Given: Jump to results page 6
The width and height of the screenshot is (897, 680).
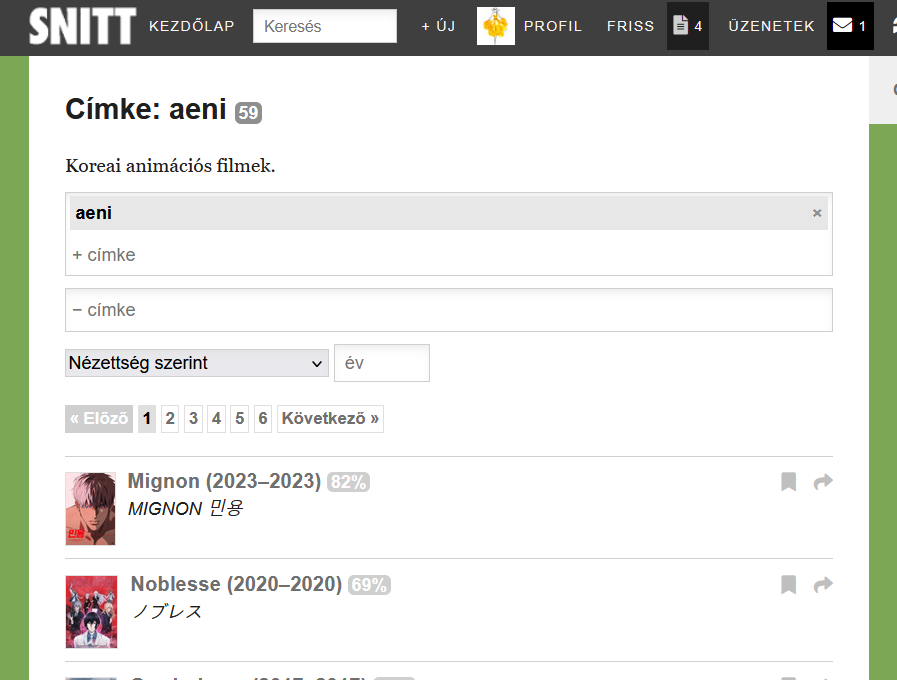Looking at the screenshot, I should [x=263, y=419].
